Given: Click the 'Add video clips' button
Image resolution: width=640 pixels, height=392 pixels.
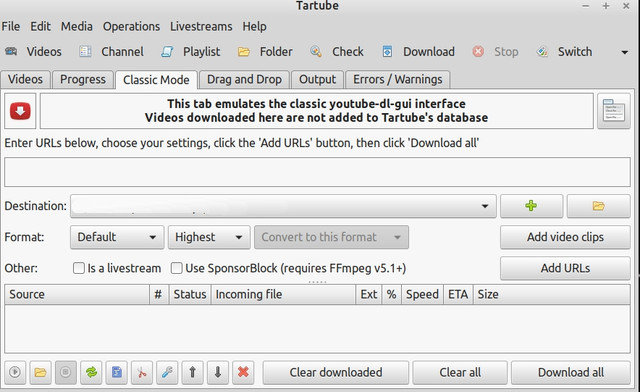Looking at the screenshot, I should tap(565, 237).
